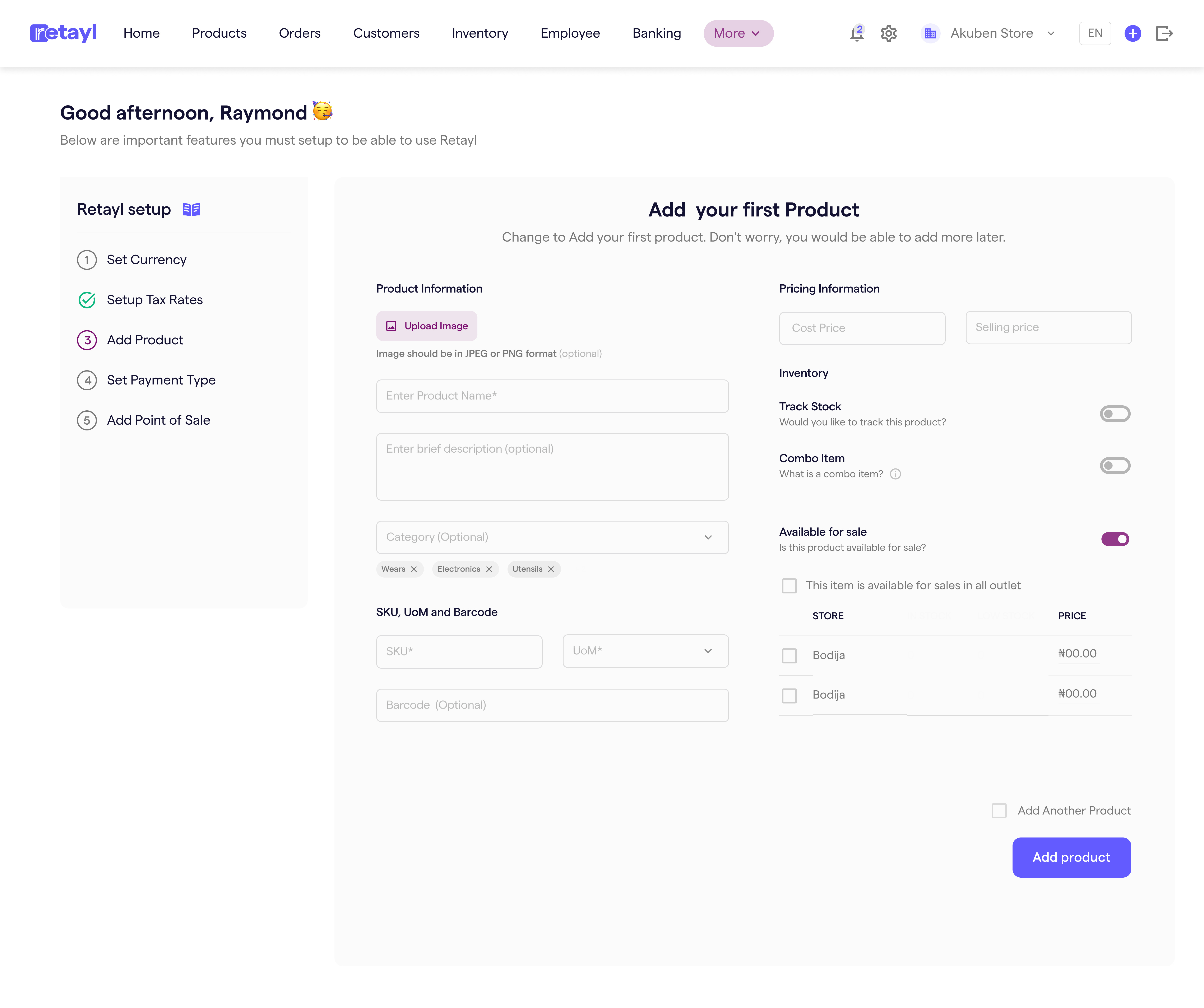This screenshot has height=1008, width=1204.
Task: Click the Enter Product Name field
Action: point(552,396)
